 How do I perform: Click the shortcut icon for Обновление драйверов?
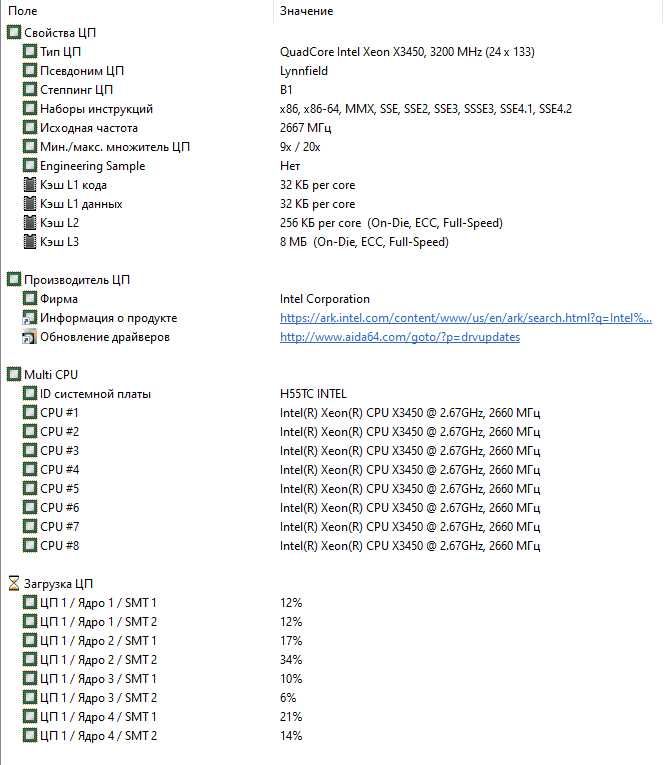pyautogui.click(x=30, y=337)
